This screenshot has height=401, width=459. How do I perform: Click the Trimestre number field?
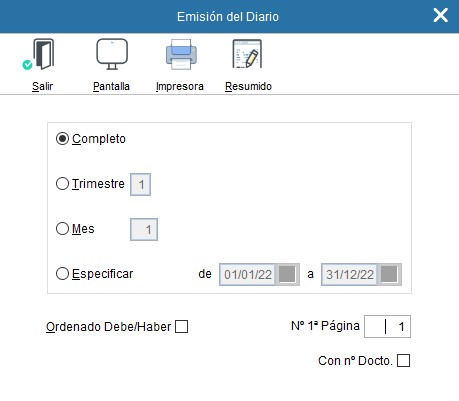click(x=140, y=184)
